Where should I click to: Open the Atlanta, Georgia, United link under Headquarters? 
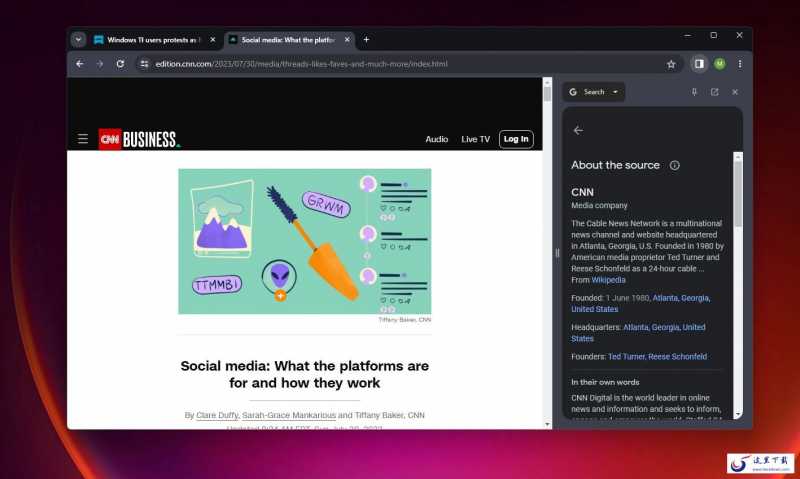pos(664,327)
